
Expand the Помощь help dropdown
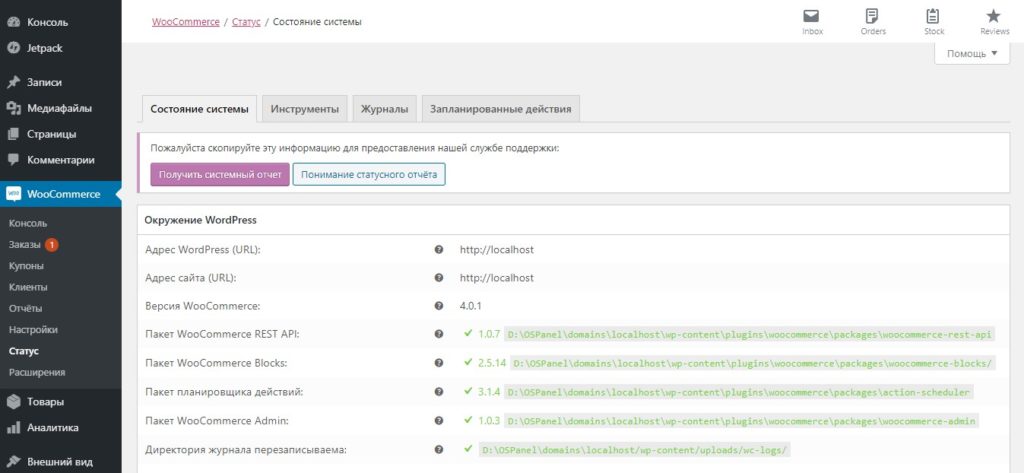pos(972,54)
